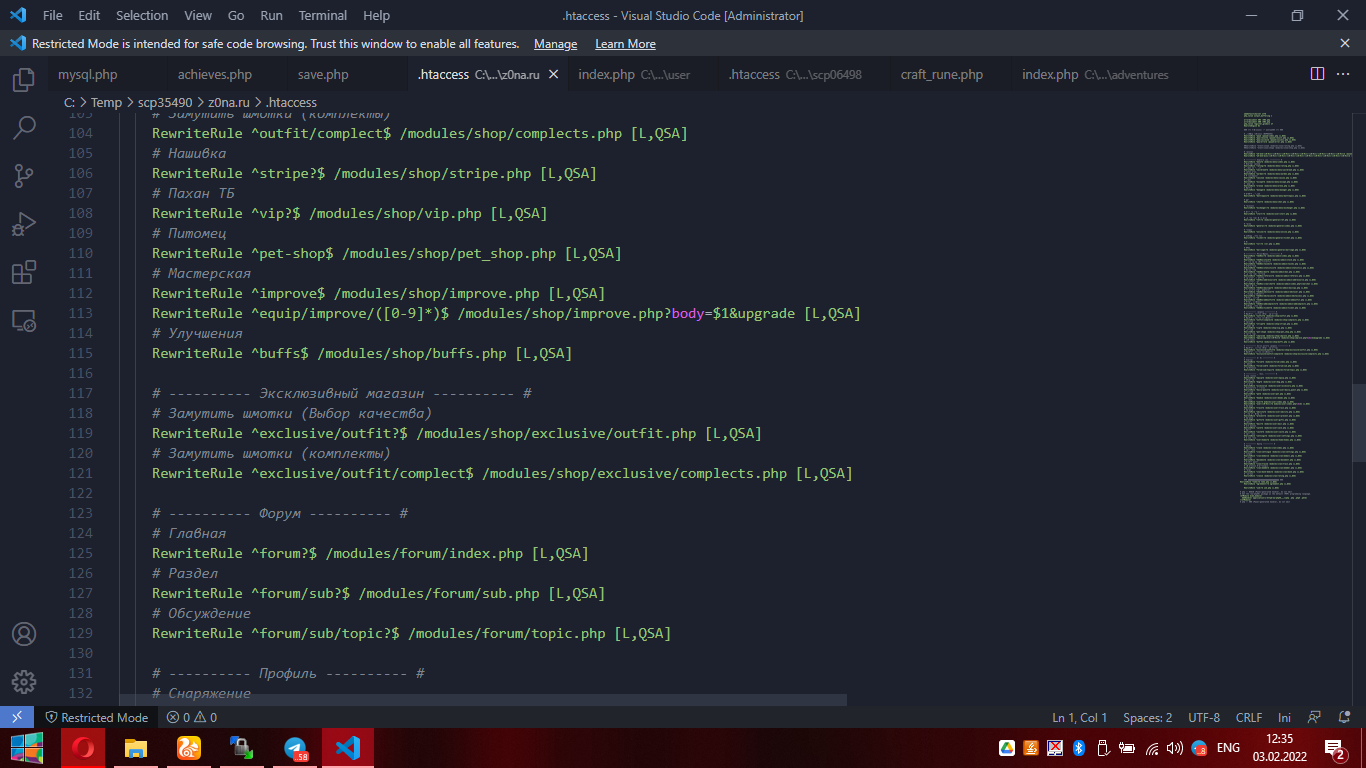Open the Remote Explorer icon
Screen dimensions: 1366x768
[x=24, y=320]
